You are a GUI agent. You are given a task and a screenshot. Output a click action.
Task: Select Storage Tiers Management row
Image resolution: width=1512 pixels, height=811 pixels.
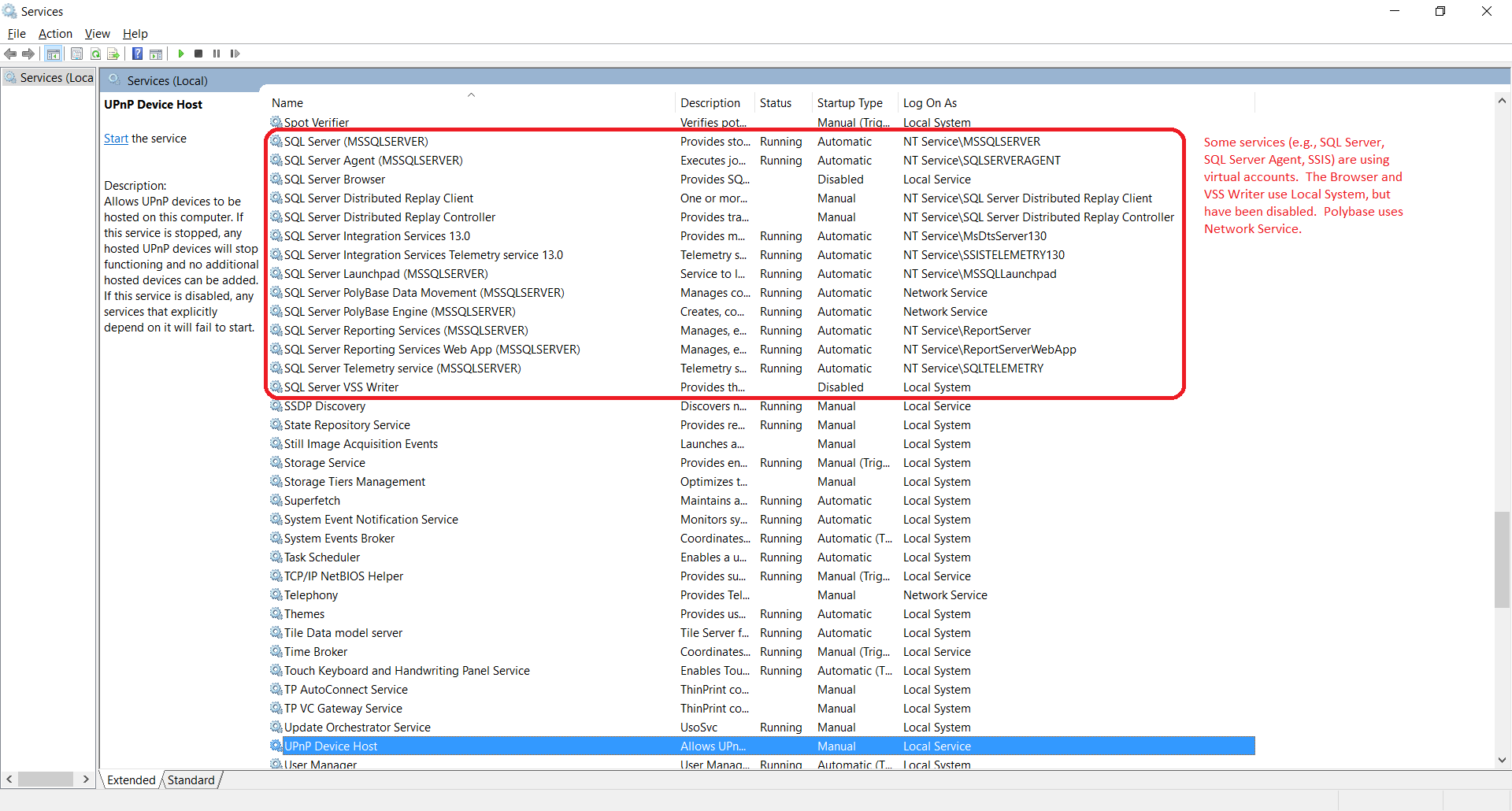(x=762, y=482)
